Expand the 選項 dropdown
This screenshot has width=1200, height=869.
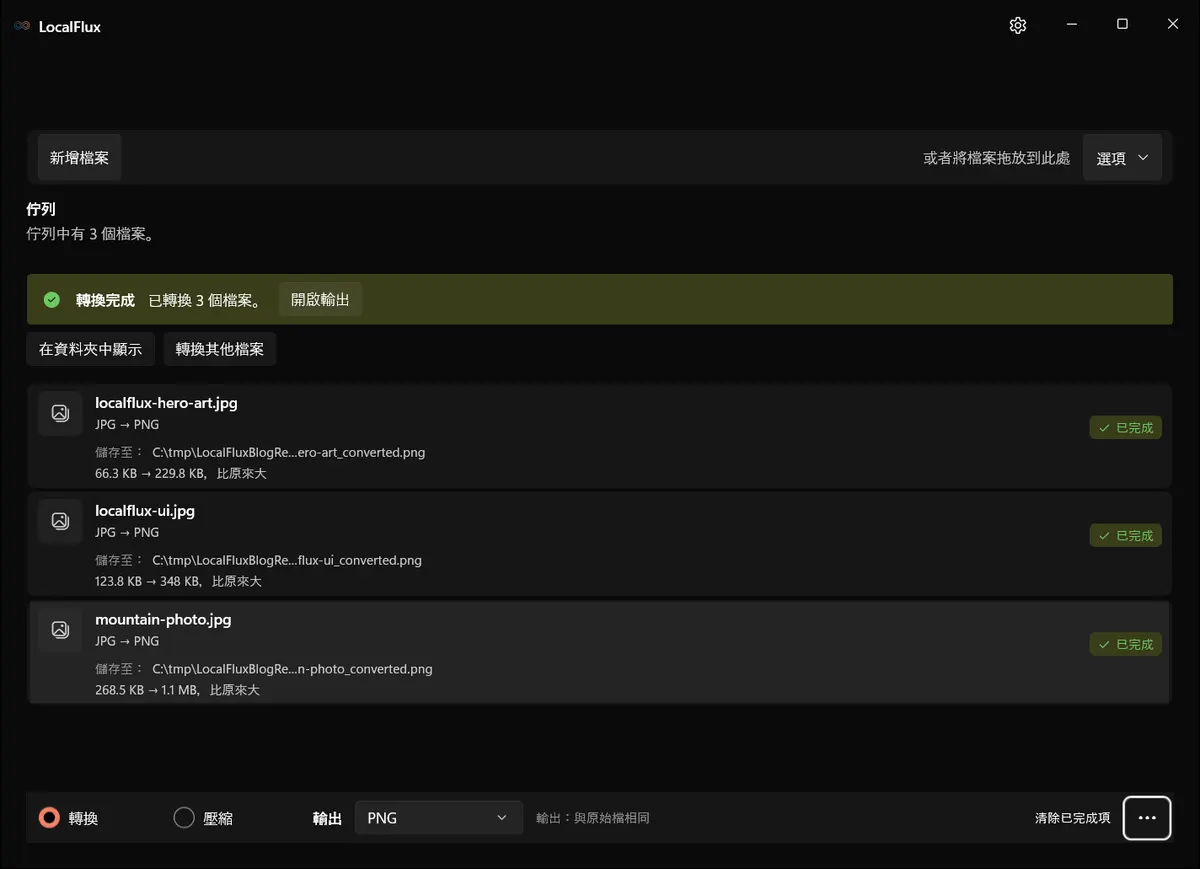point(1122,158)
